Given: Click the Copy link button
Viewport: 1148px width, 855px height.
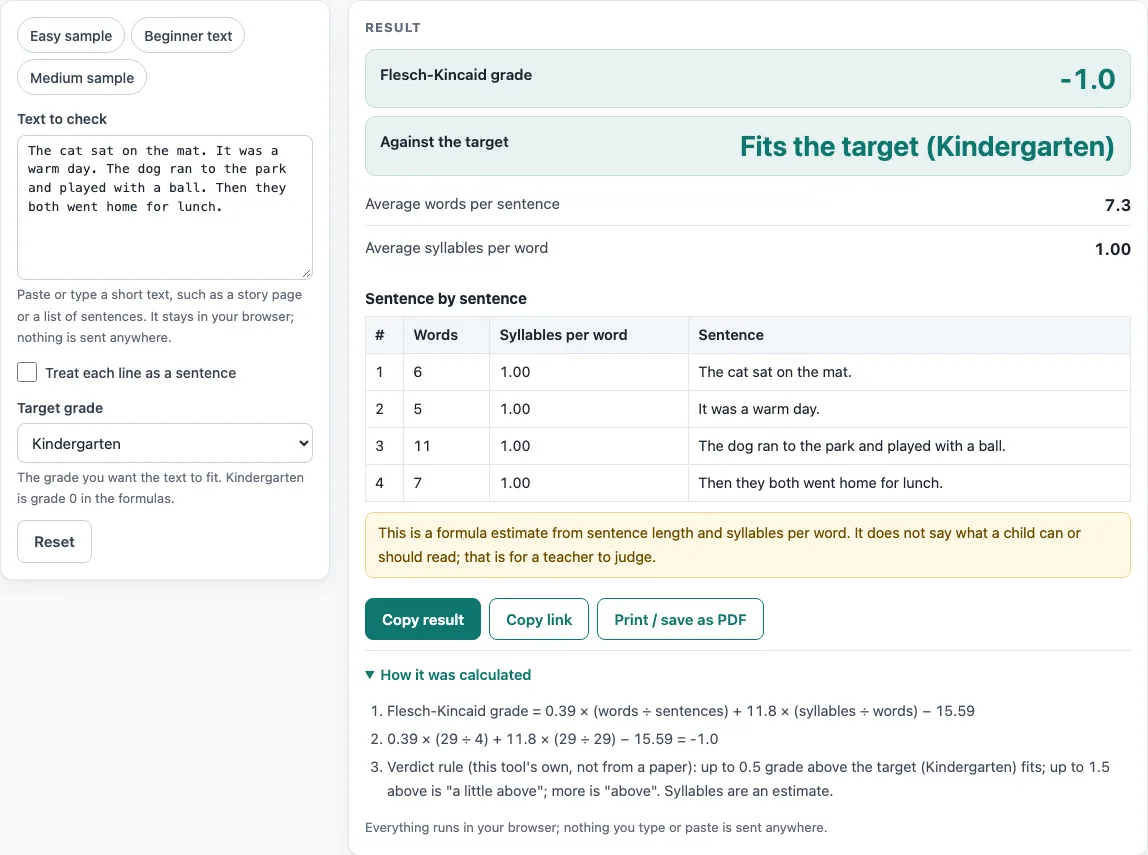Looking at the screenshot, I should click(x=539, y=619).
